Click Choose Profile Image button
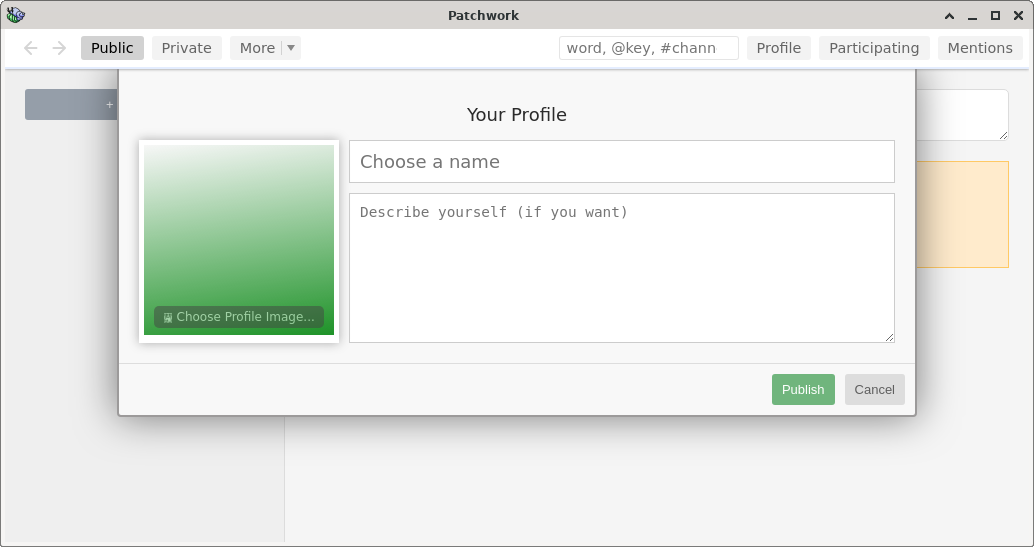Screen dimensions: 1034x547 tap(239, 317)
